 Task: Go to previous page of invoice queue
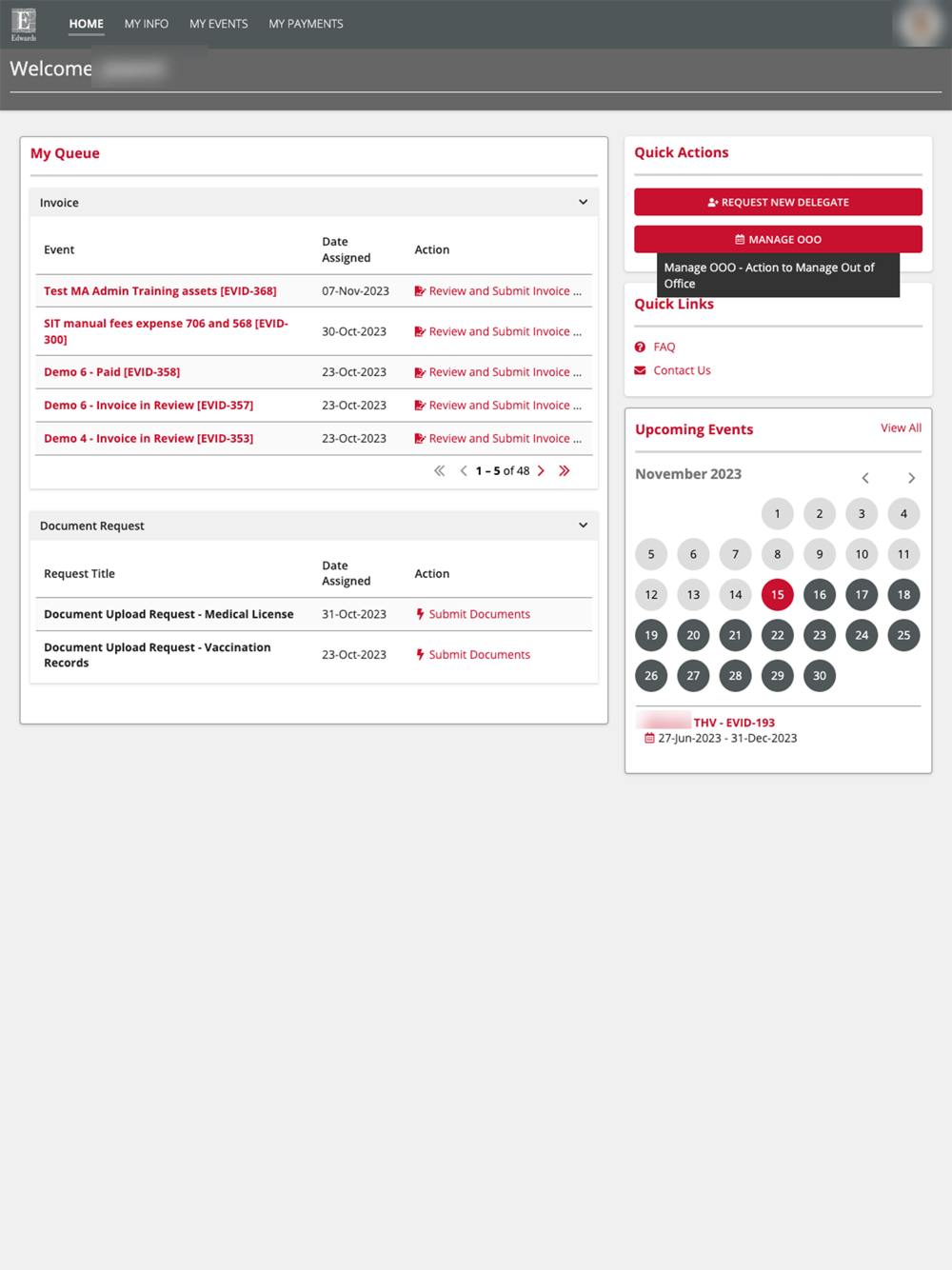tap(464, 471)
